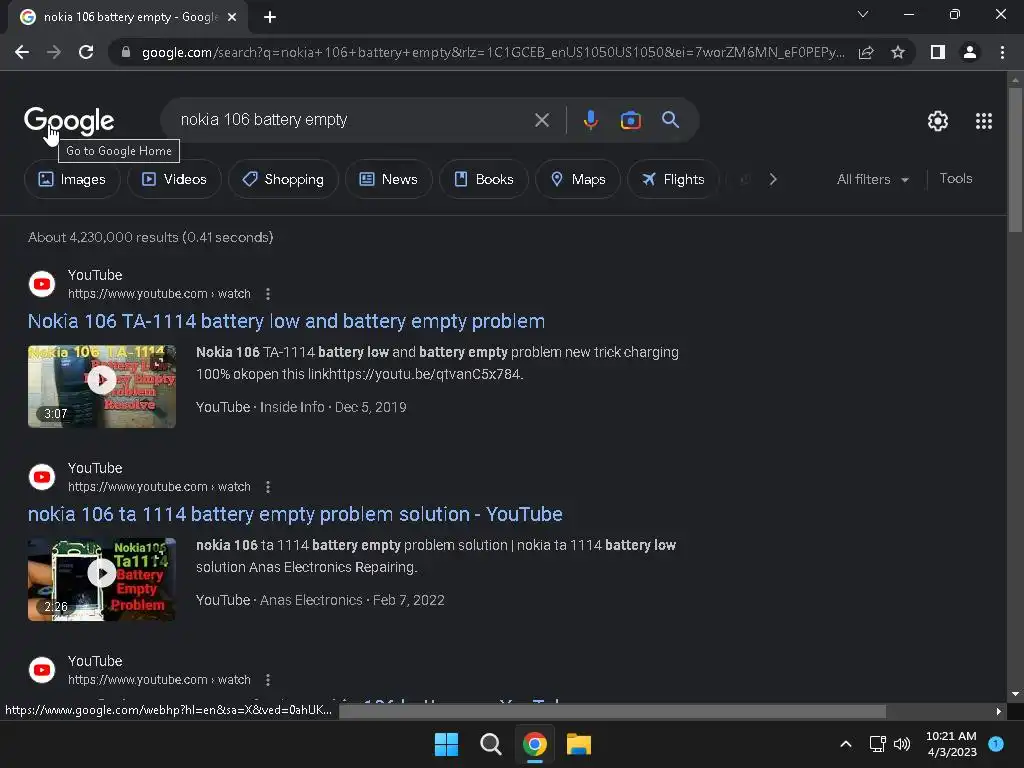This screenshot has width=1024, height=768.
Task: Play the 2:26 video thumbnail
Action: pos(102,579)
